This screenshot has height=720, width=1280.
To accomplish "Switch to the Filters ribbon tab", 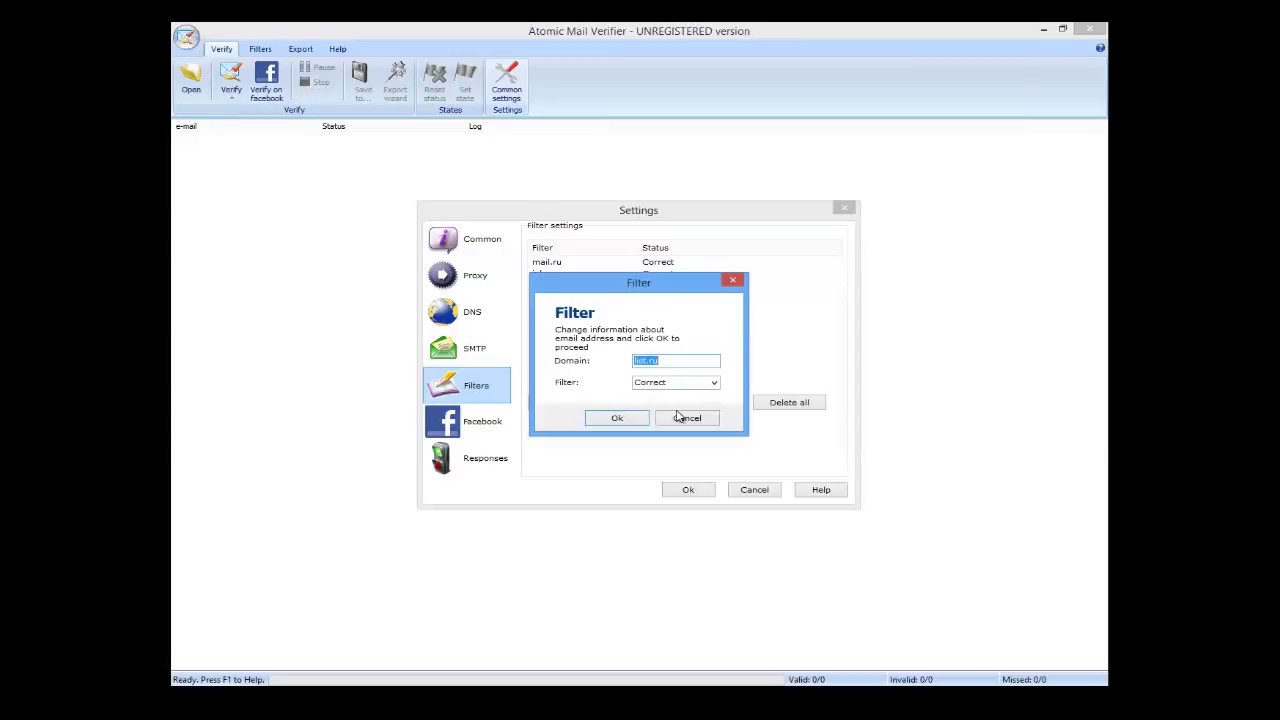I will point(260,49).
